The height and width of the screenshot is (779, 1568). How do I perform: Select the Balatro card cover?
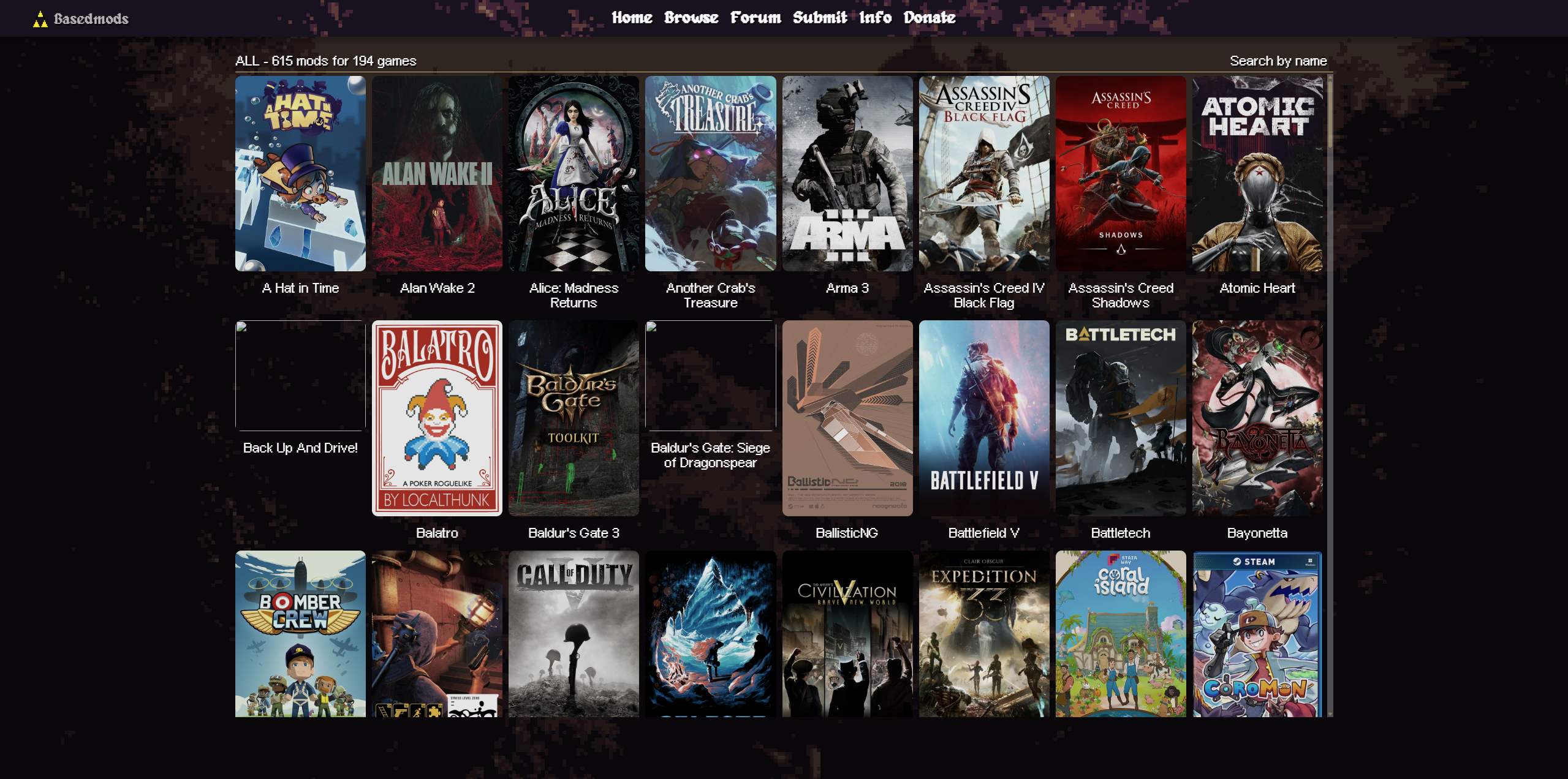coord(437,418)
